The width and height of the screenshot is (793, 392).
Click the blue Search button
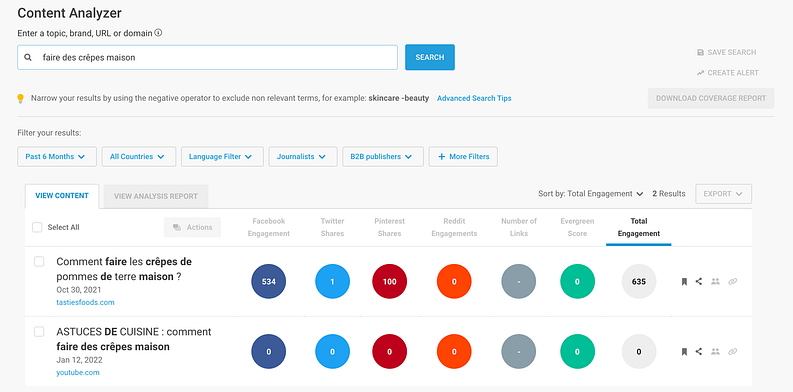[x=430, y=57]
